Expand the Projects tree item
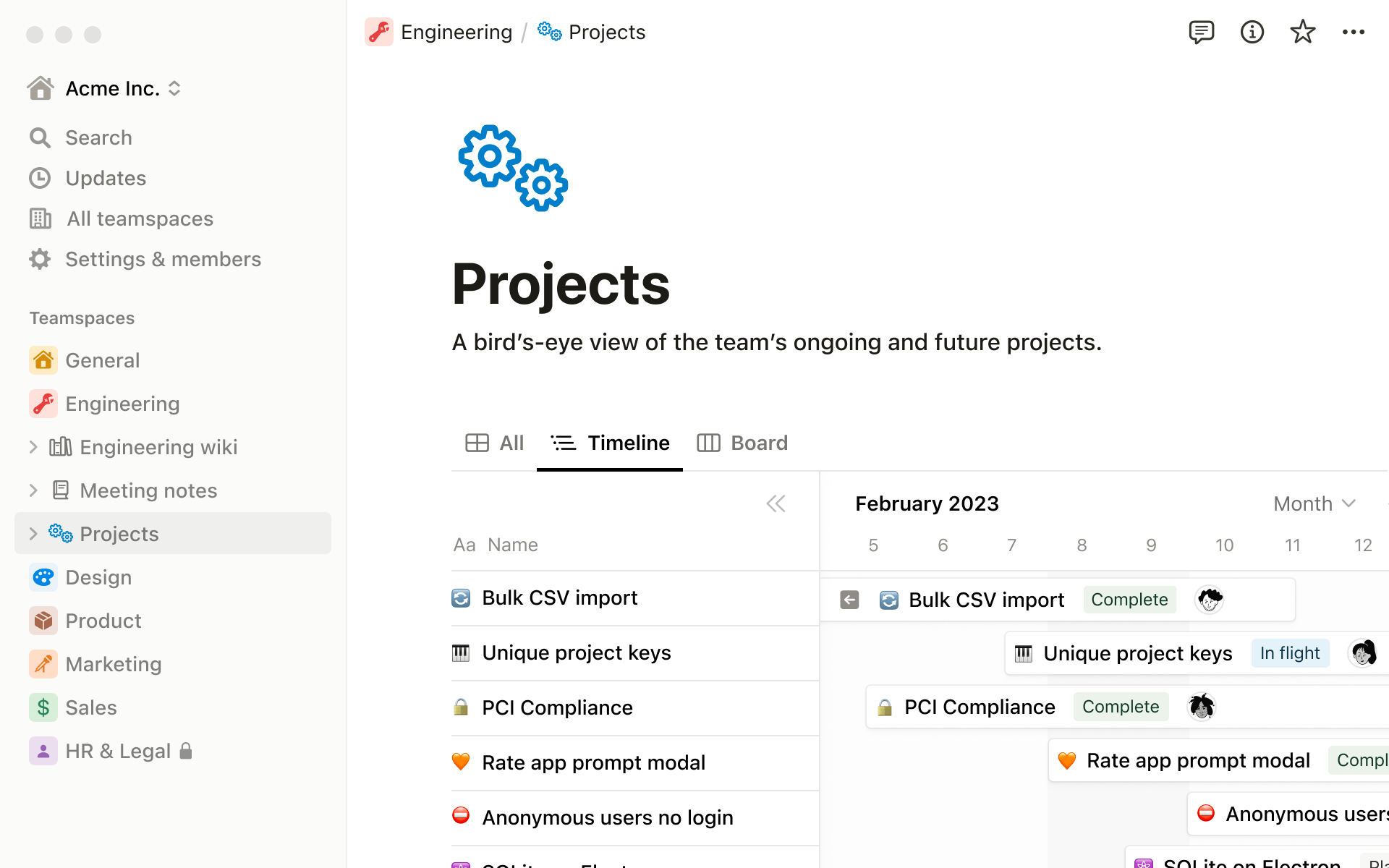Screen dimensions: 1389x868 click(x=33, y=533)
